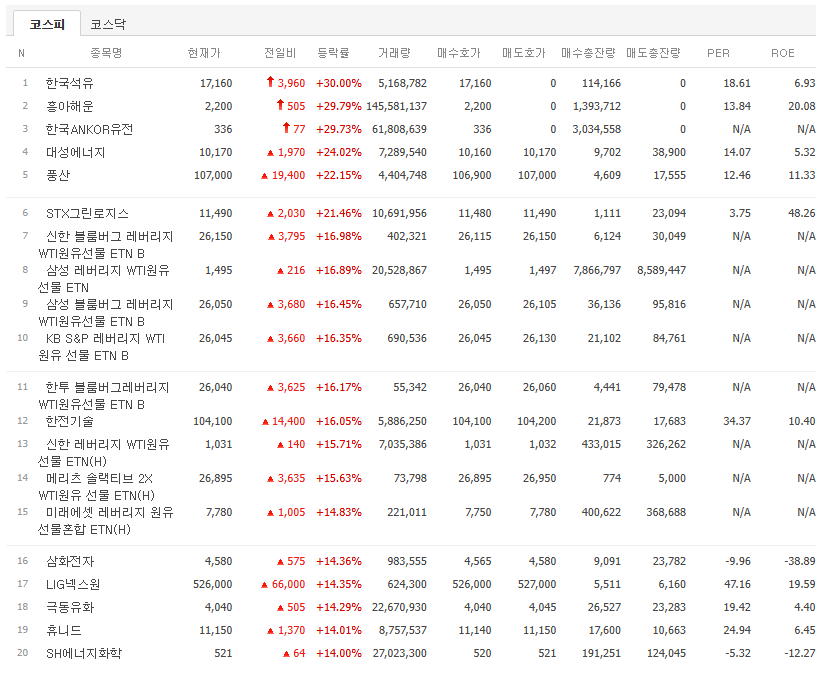Screen dimensions: 830x673
Task: Click the 등락률 column header
Action: pos(333,53)
